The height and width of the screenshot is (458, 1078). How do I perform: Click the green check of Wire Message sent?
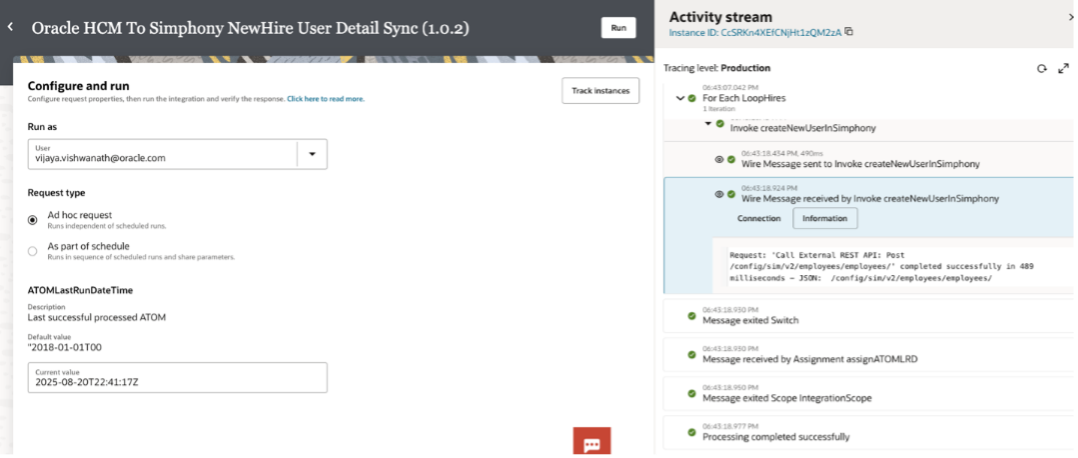(731, 159)
